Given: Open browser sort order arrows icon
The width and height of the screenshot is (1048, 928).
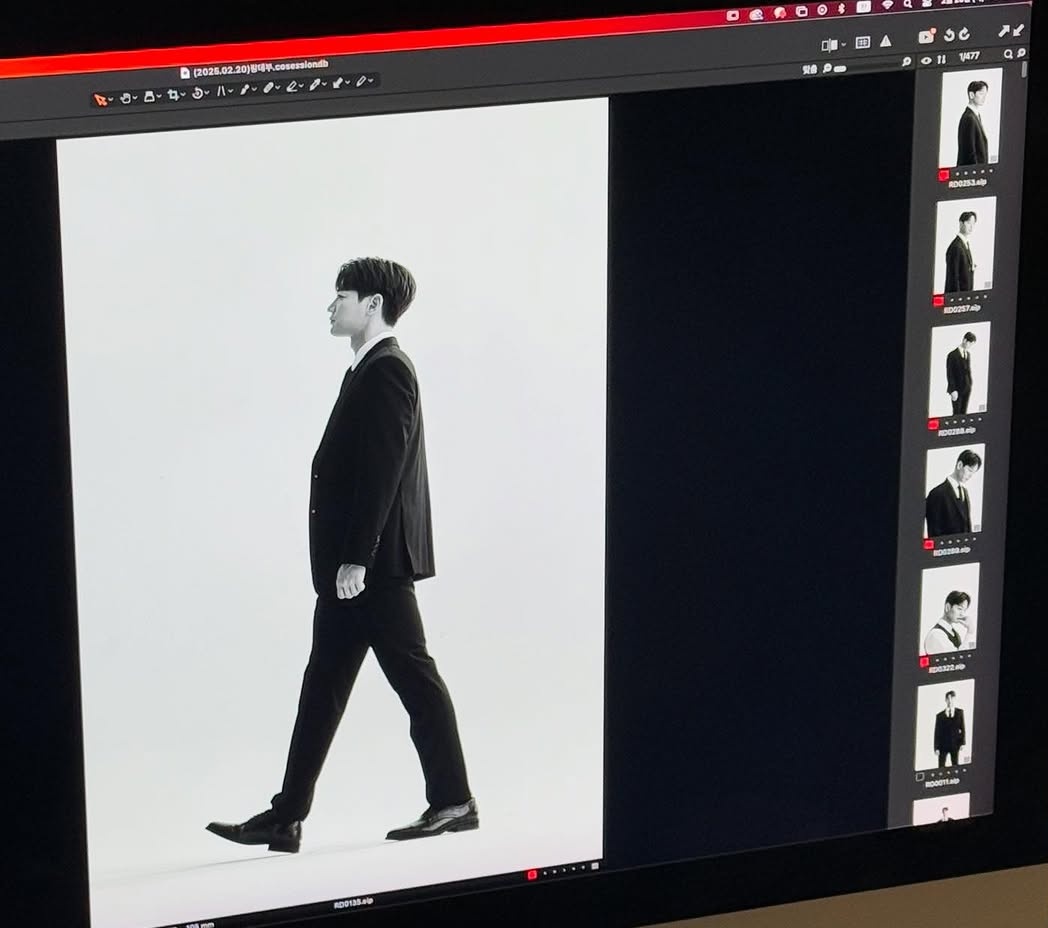Looking at the screenshot, I should 942,60.
